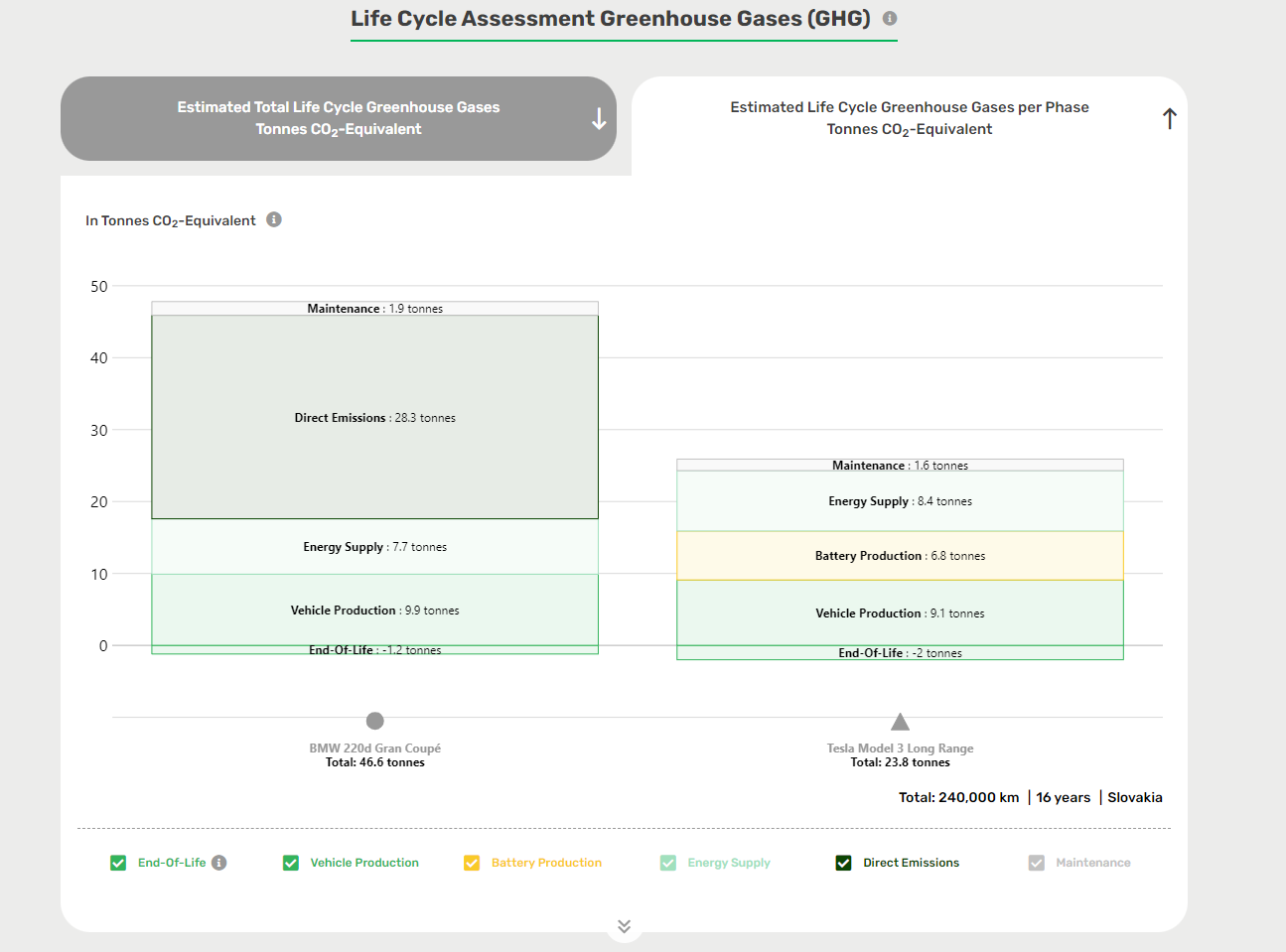
Task: Uncheck the Battery Production checkbox
Action: pos(472,863)
